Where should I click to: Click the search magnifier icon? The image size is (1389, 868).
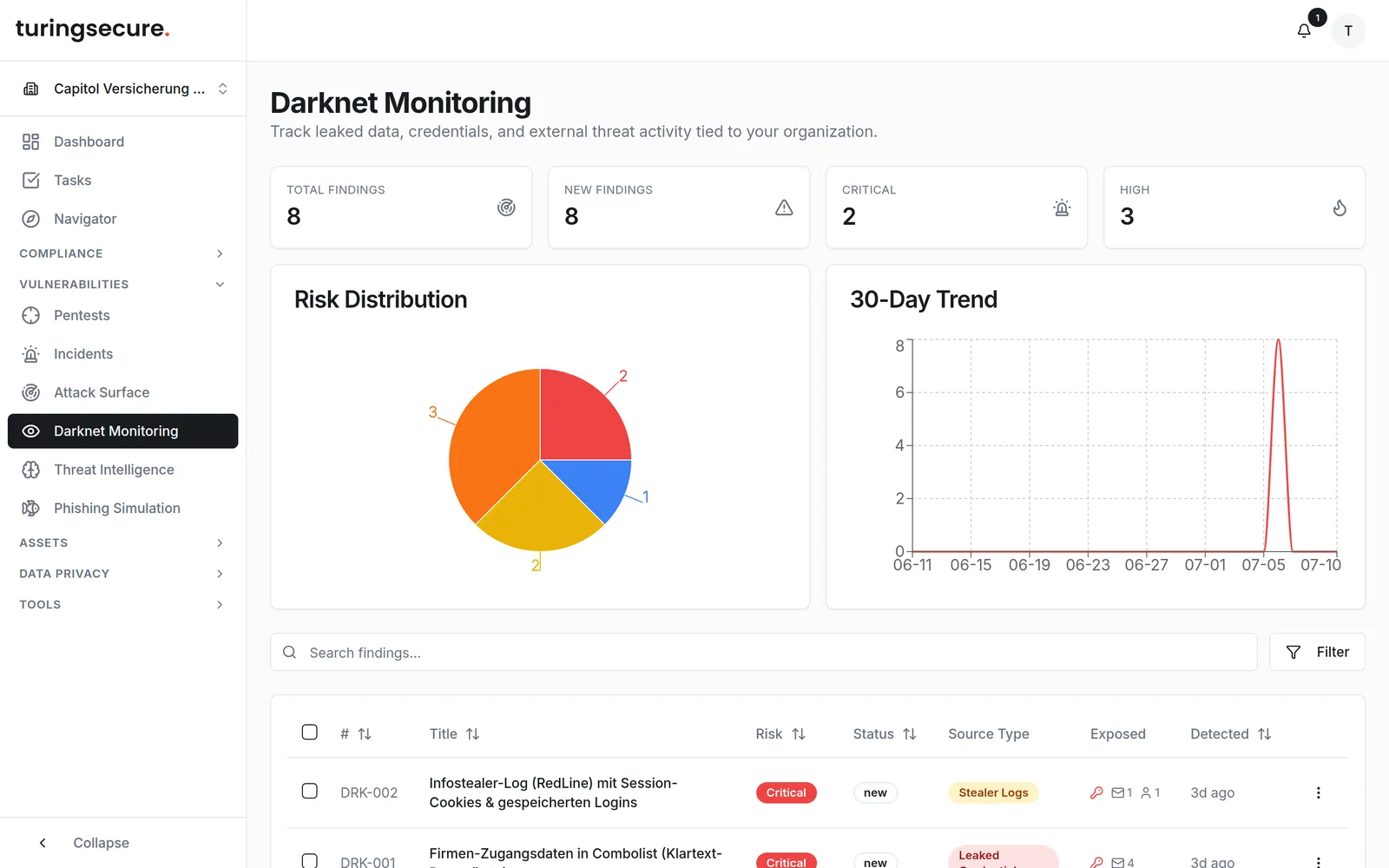pyautogui.click(x=290, y=652)
